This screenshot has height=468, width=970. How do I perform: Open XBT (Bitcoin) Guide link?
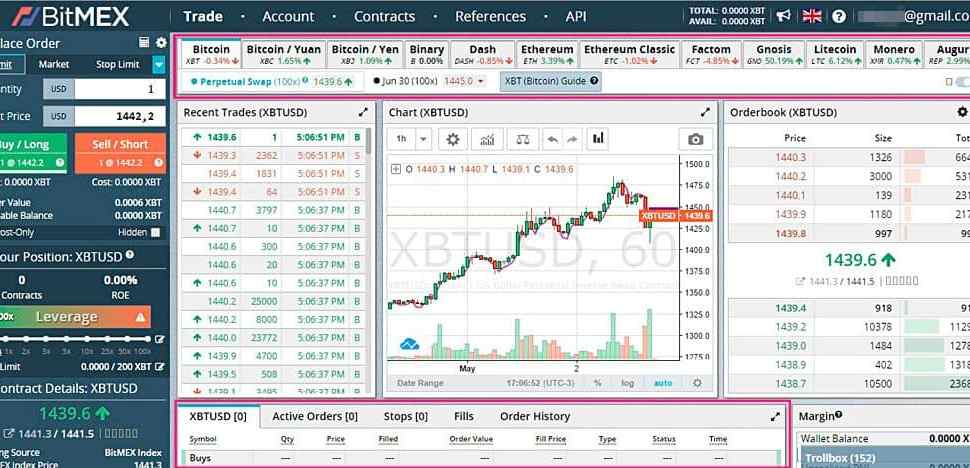551,81
